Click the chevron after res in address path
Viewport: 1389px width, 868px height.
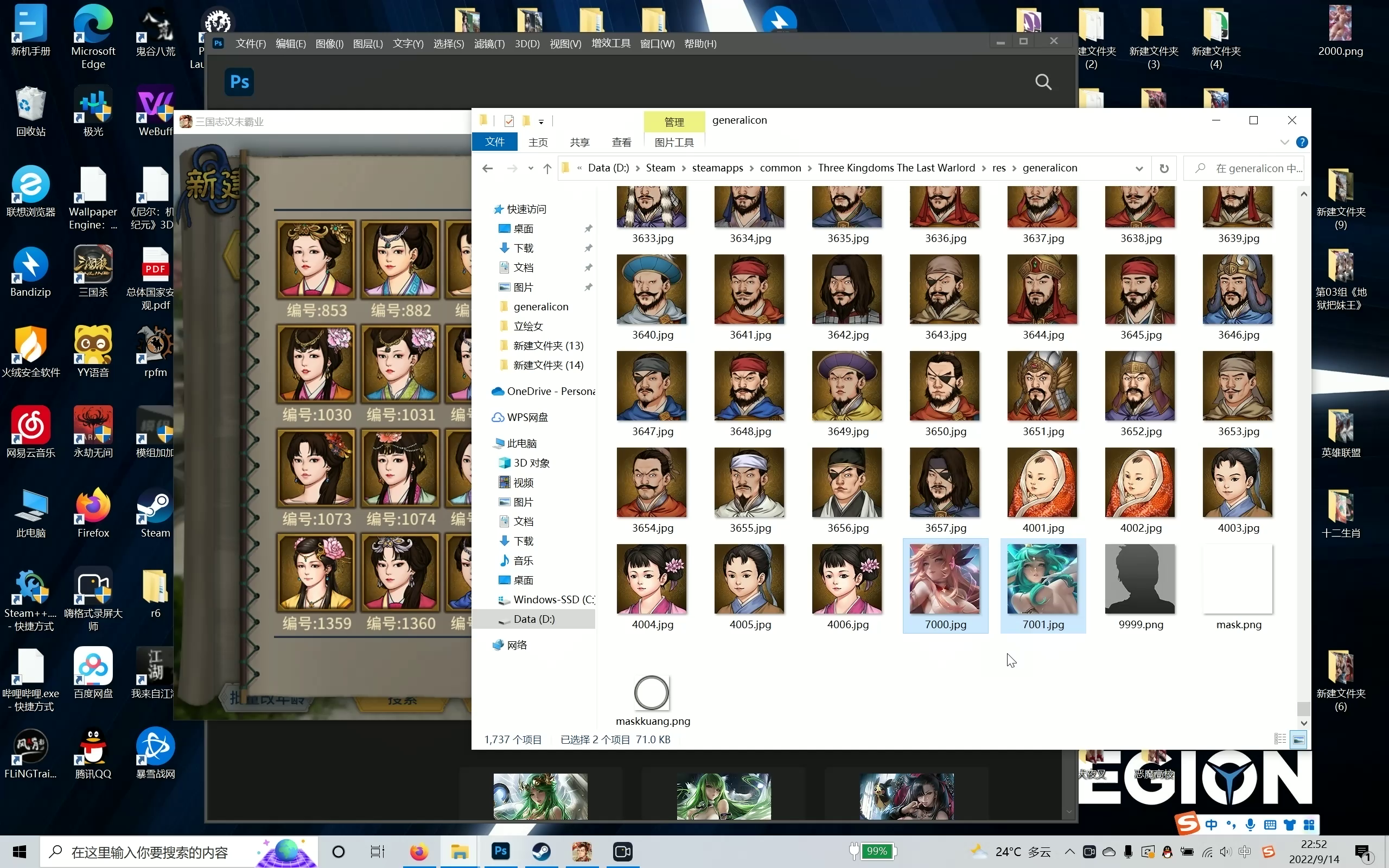(x=1014, y=168)
